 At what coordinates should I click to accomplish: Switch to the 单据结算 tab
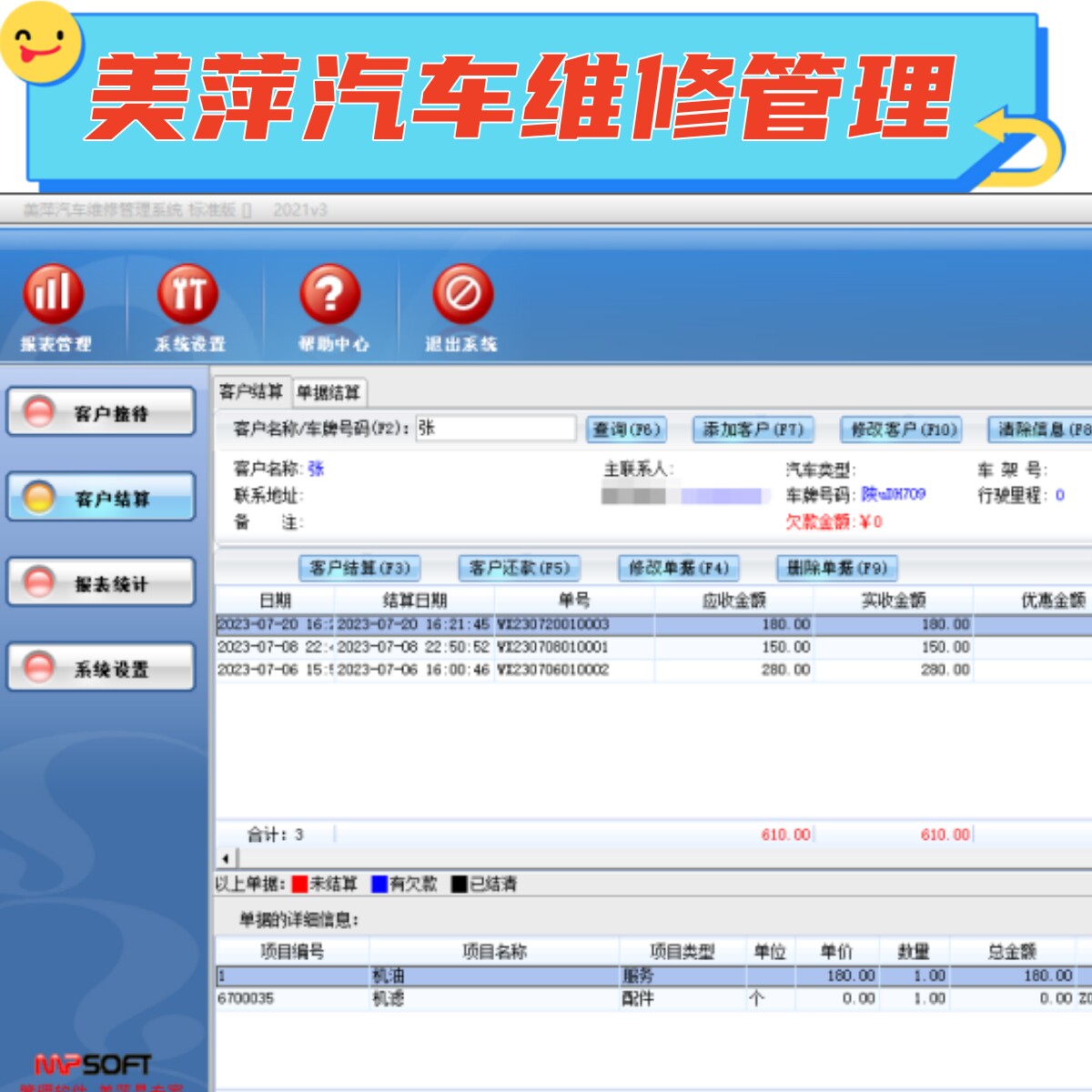coord(329,393)
